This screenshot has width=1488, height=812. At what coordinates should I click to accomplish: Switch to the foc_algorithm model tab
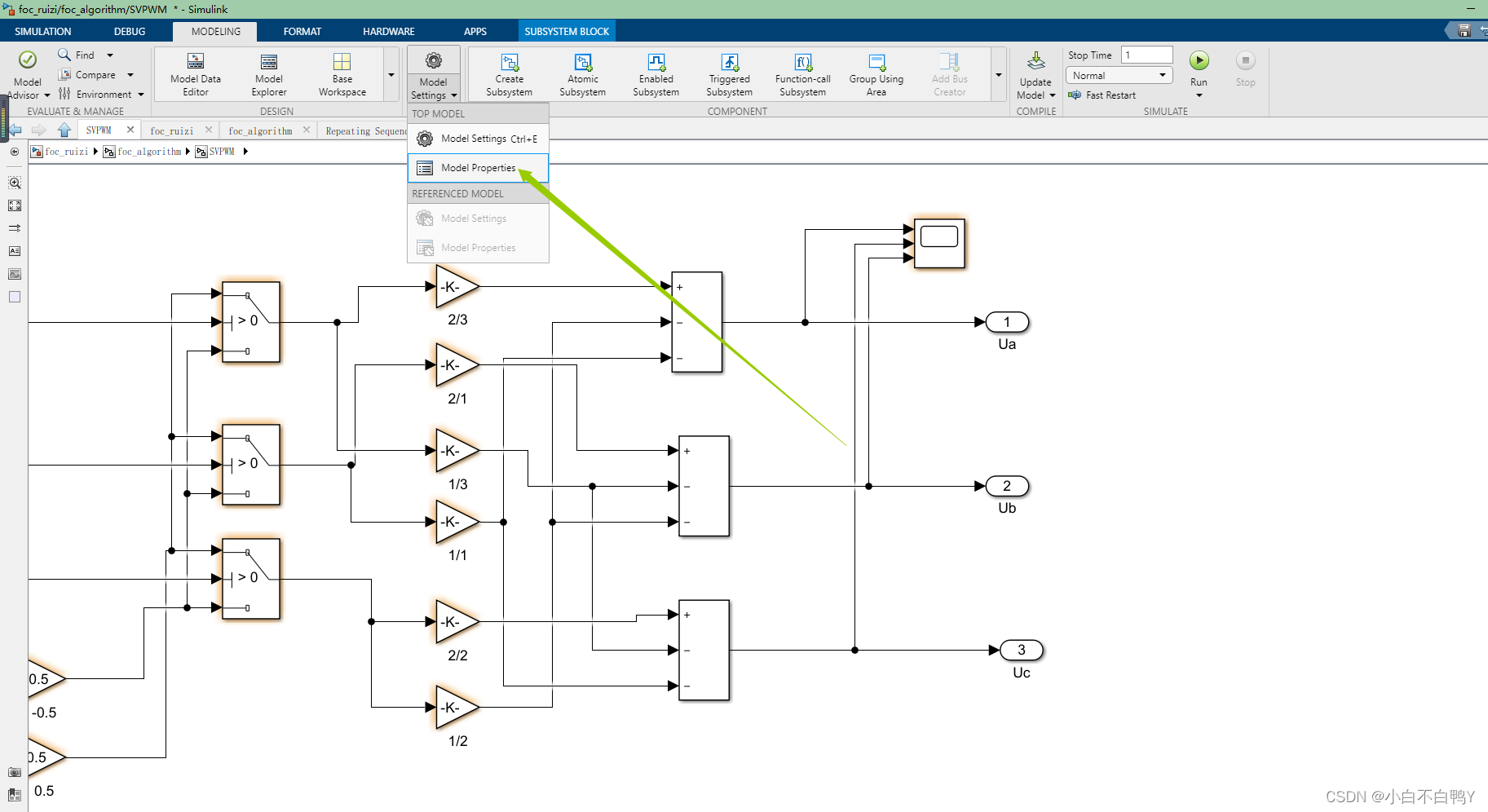coord(260,130)
